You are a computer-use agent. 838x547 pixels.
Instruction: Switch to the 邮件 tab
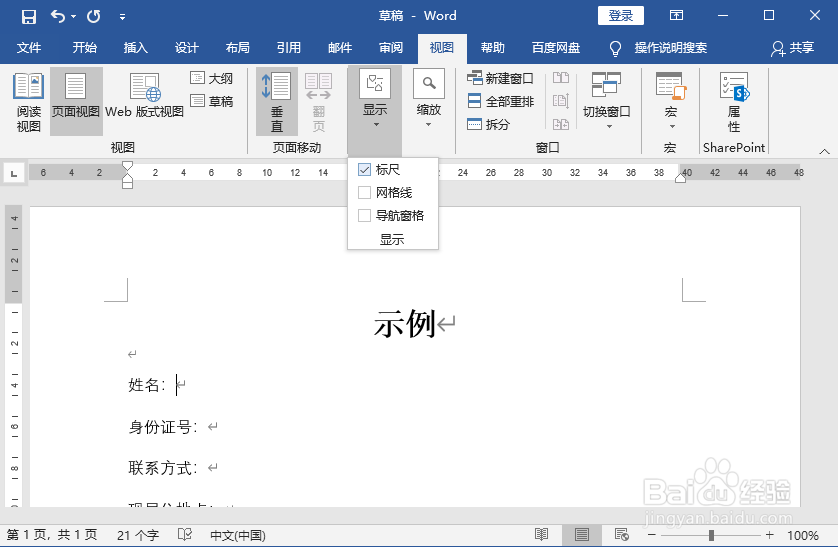[340, 48]
